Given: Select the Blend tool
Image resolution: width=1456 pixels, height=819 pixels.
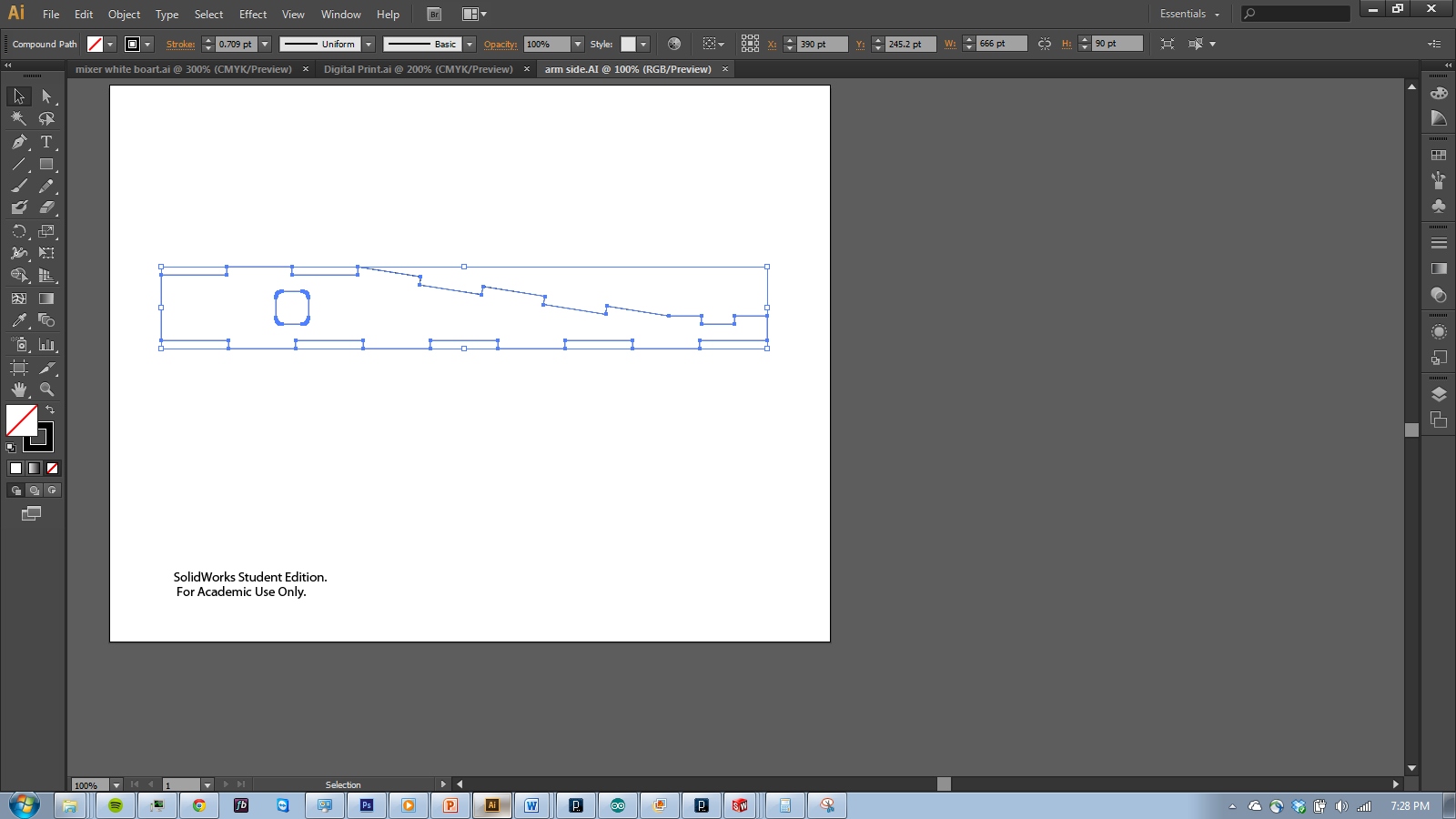Looking at the screenshot, I should (46, 320).
